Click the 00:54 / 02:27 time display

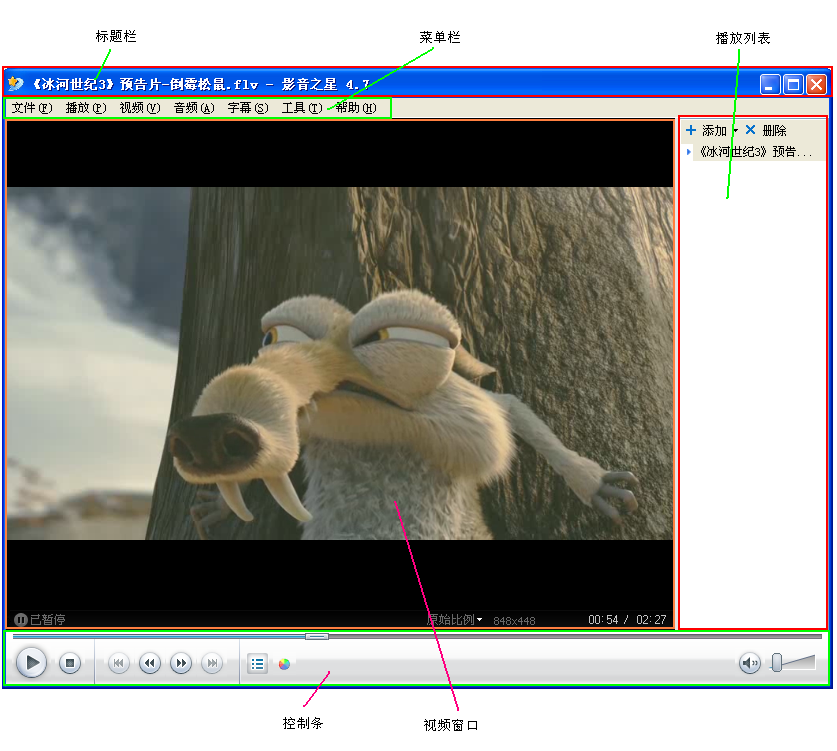[x=627, y=620]
